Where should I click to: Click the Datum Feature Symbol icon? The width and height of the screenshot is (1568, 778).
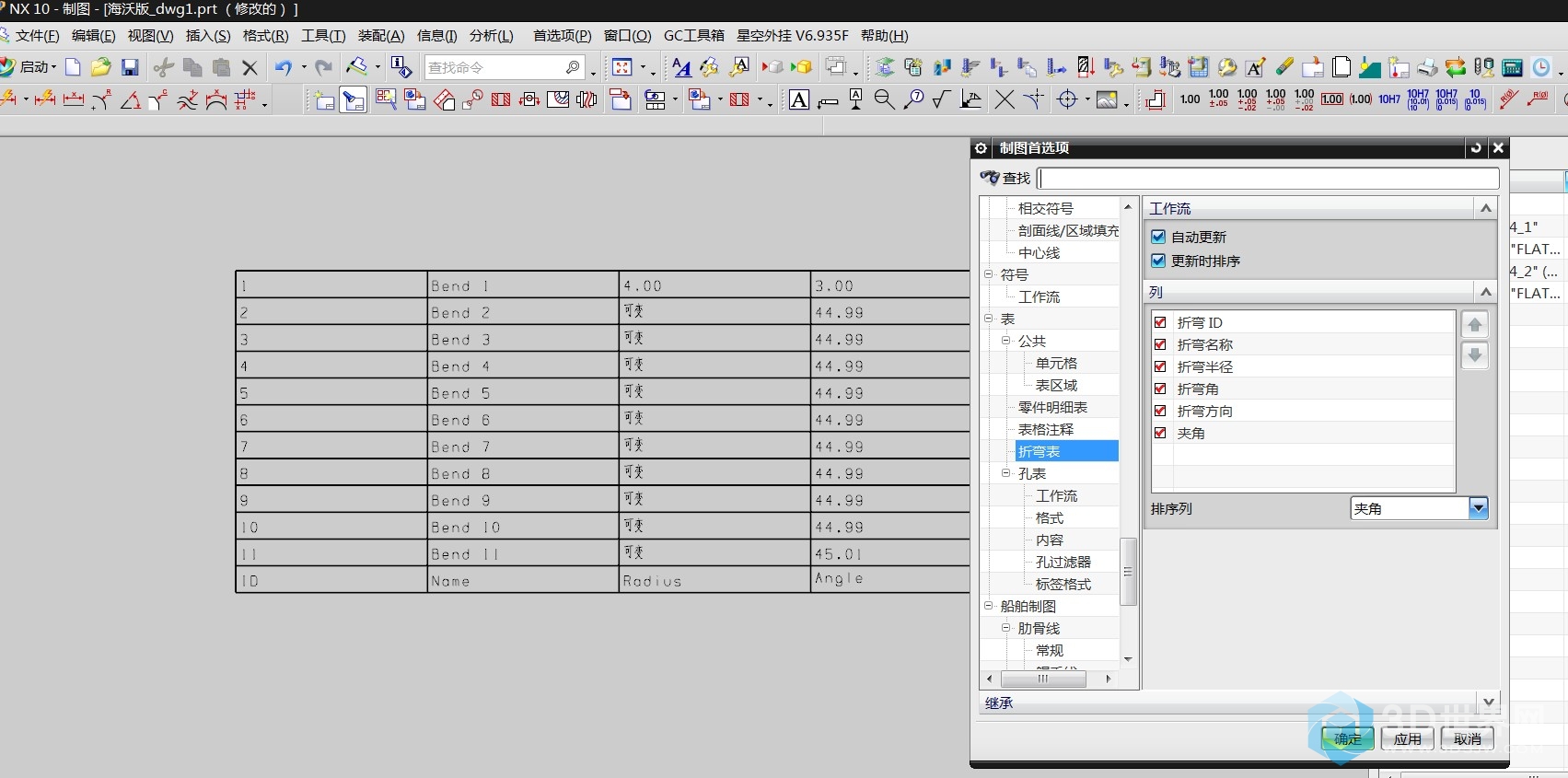click(856, 99)
